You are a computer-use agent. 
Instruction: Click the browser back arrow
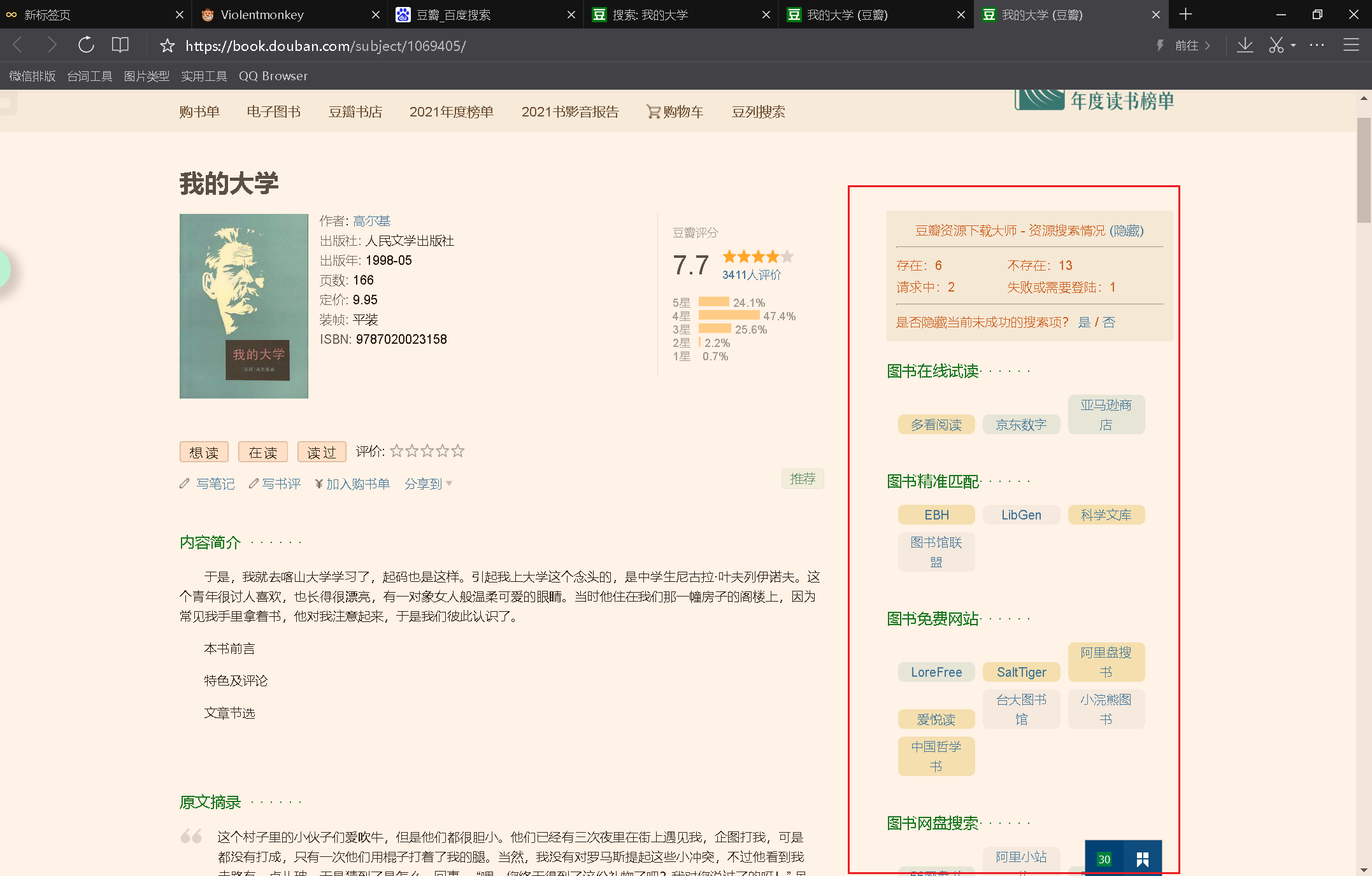[18, 45]
